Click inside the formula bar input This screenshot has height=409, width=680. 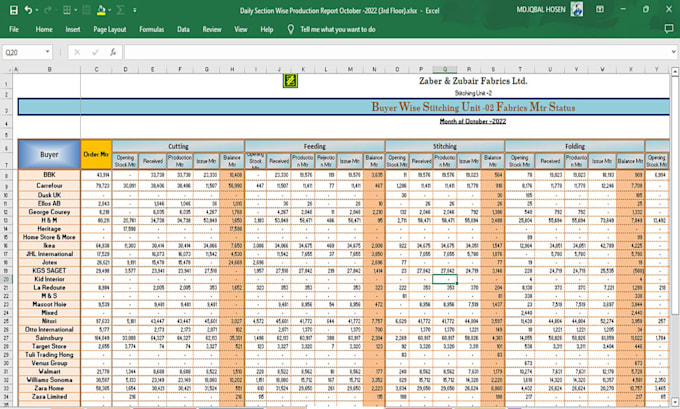point(397,52)
